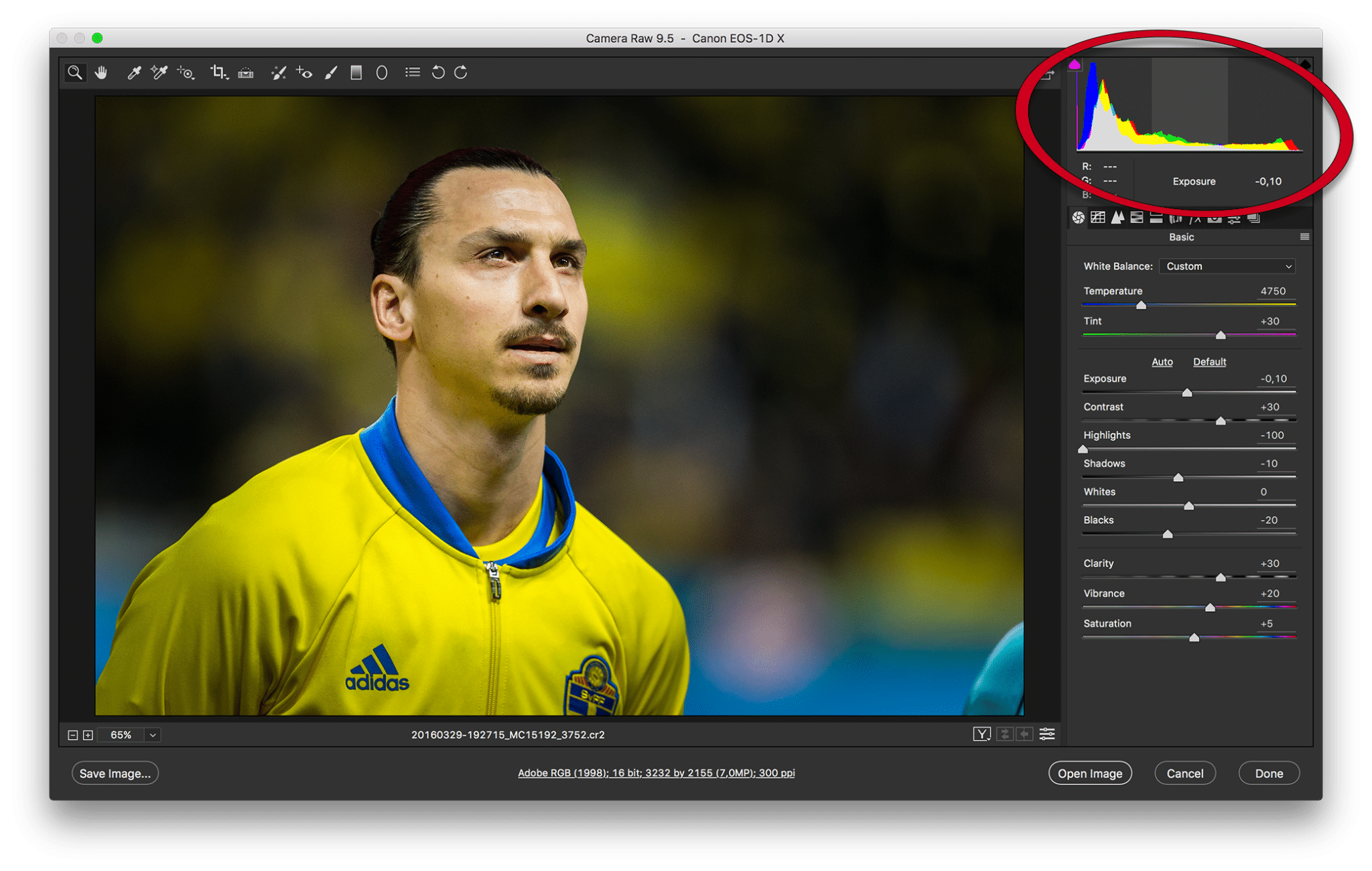The height and width of the screenshot is (871, 1372).
Task: Click the Open Image button
Action: [1090, 773]
